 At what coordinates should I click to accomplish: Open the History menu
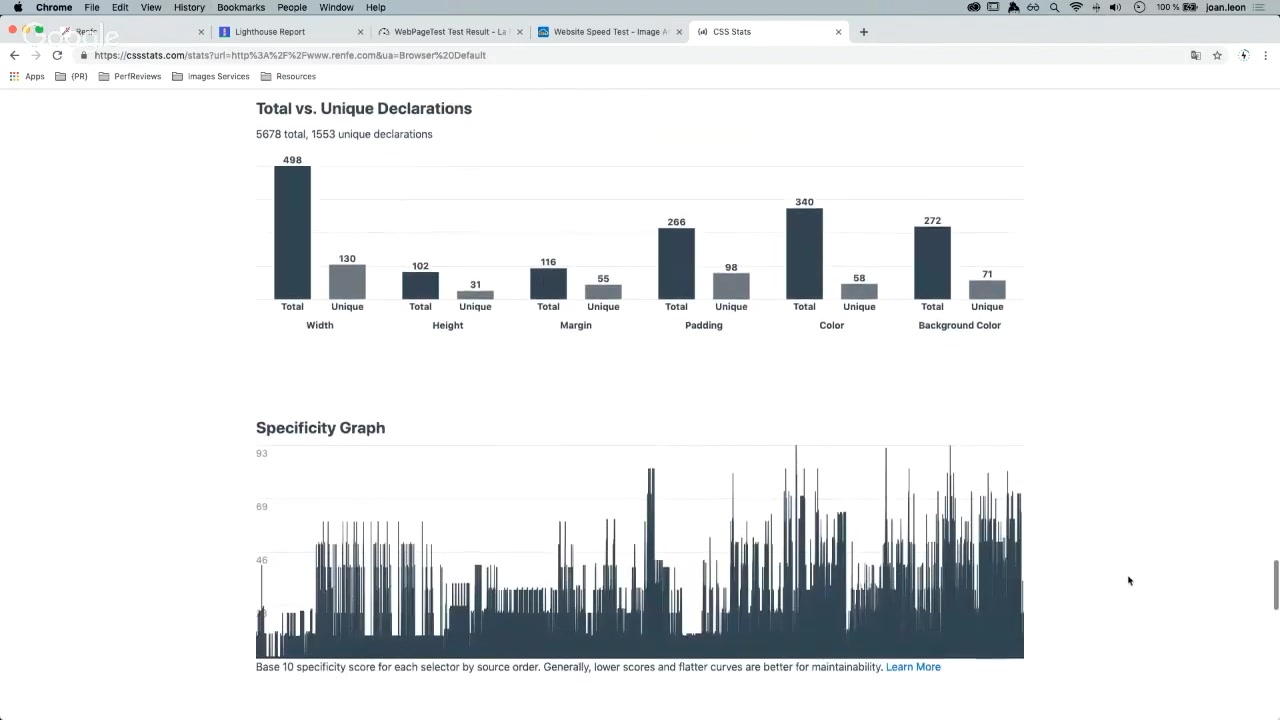189,7
